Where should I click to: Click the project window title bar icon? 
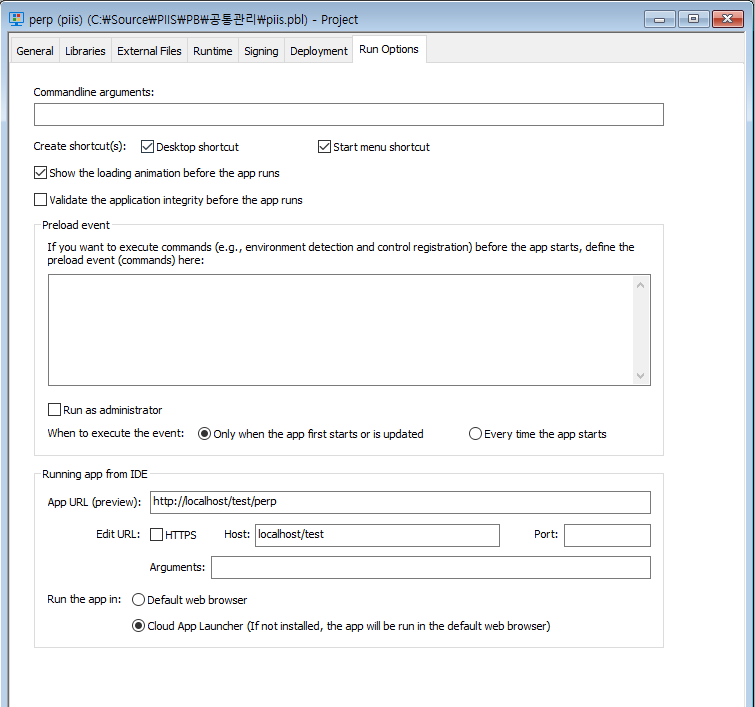[16, 19]
